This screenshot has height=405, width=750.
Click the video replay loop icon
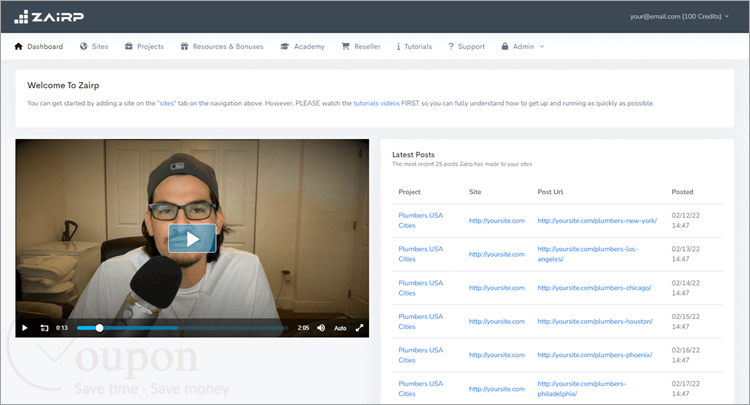44,328
